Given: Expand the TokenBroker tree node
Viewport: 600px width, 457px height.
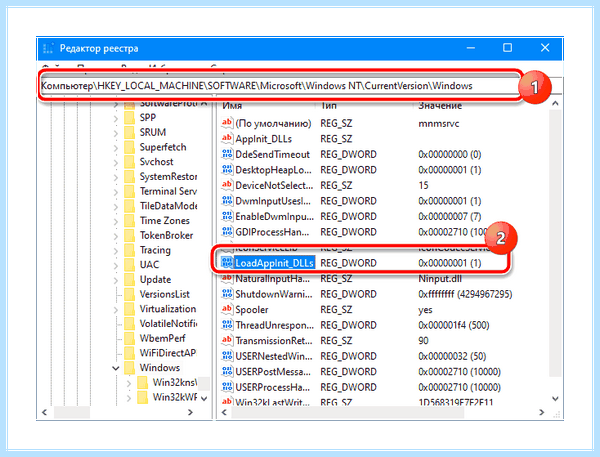Looking at the screenshot, I should click(x=116, y=237).
